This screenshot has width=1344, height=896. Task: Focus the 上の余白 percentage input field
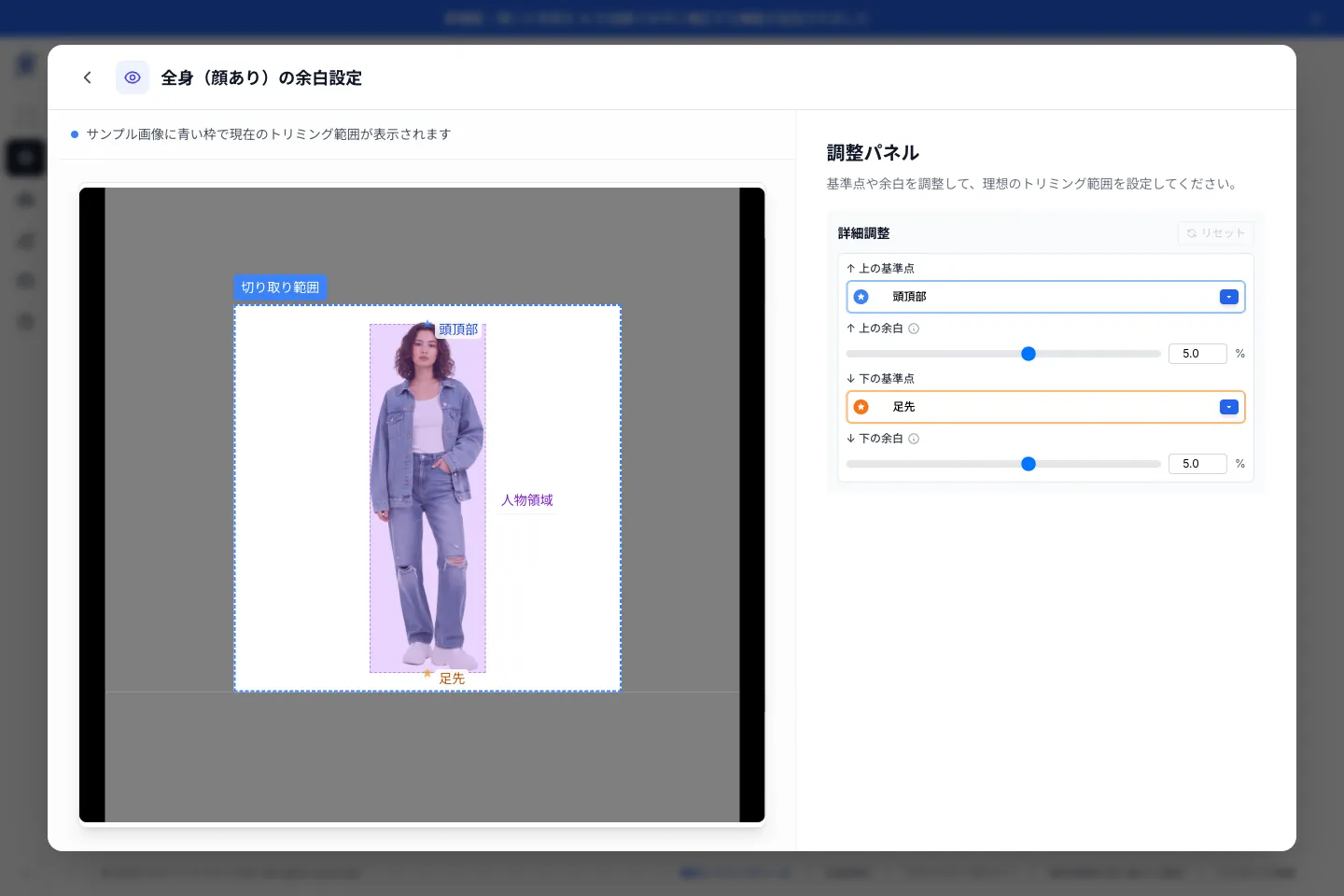tap(1197, 354)
